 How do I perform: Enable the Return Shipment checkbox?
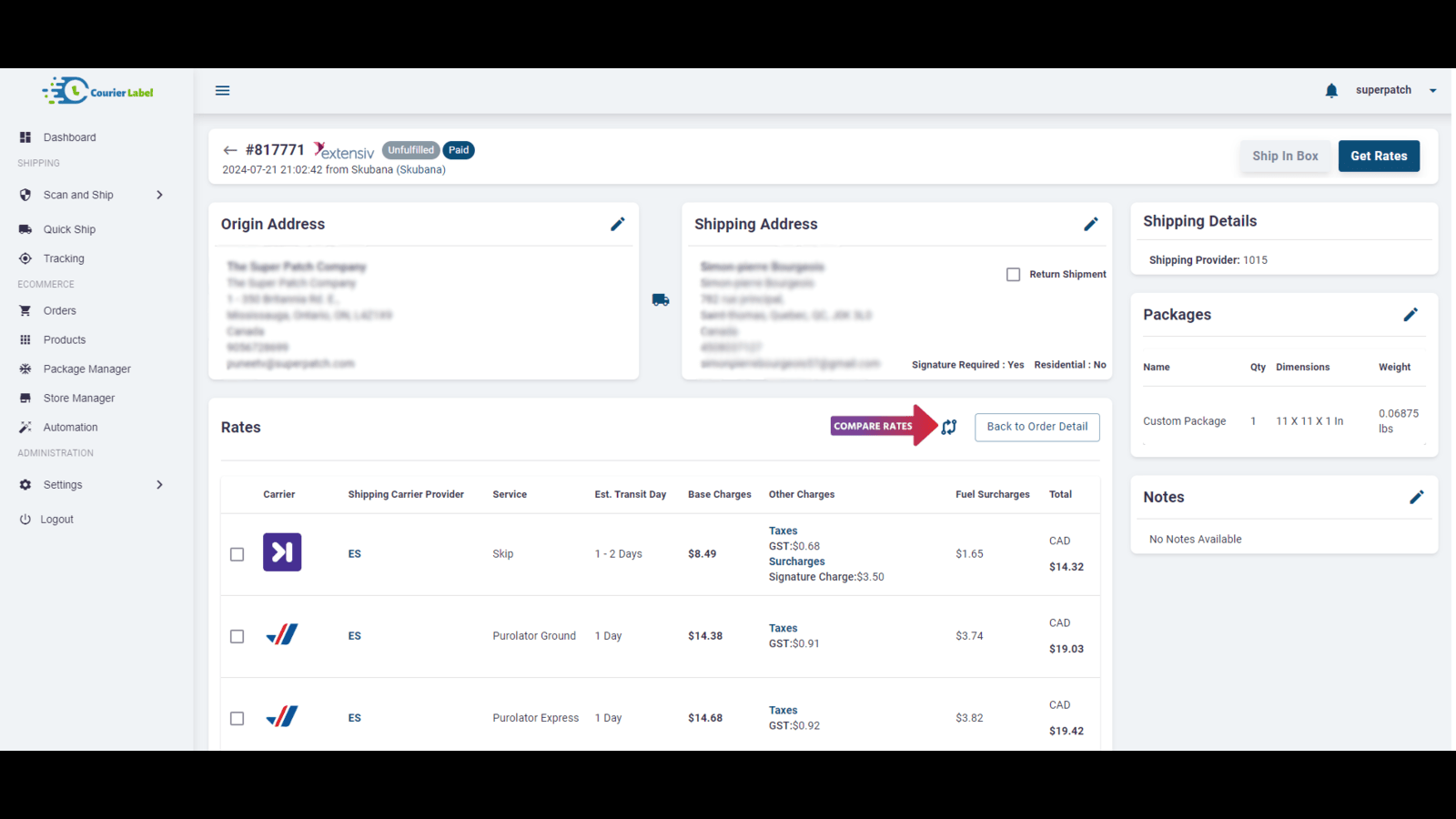click(1013, 274)
